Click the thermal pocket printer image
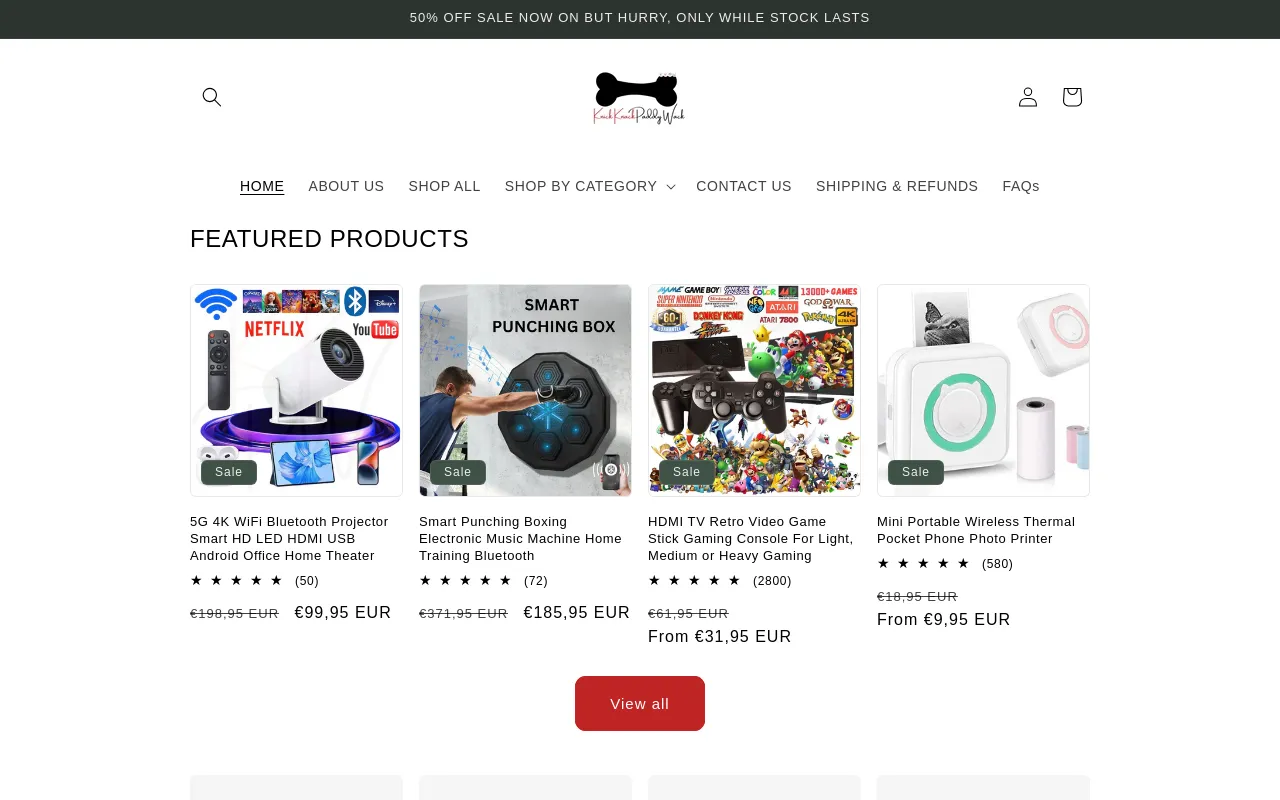This screenshot has height=800, width=1280. click(x=983, y=390)
